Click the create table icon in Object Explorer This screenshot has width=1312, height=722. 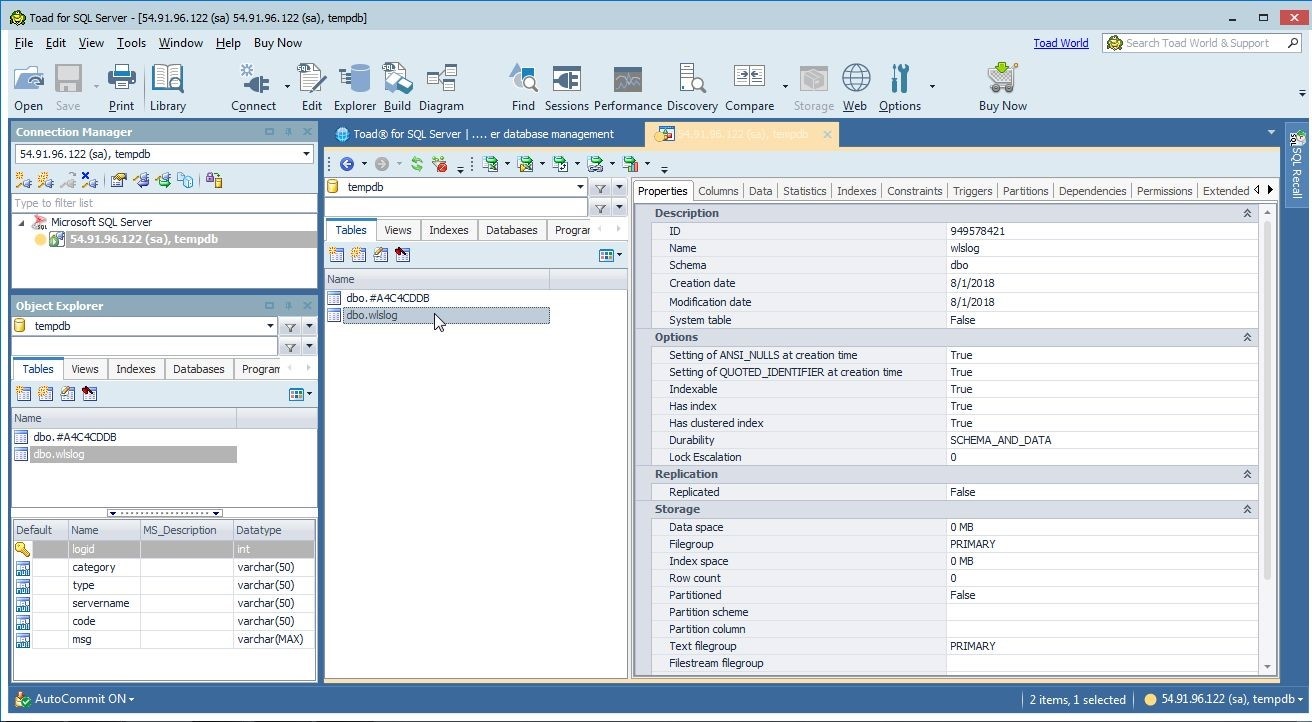(23, 394)
